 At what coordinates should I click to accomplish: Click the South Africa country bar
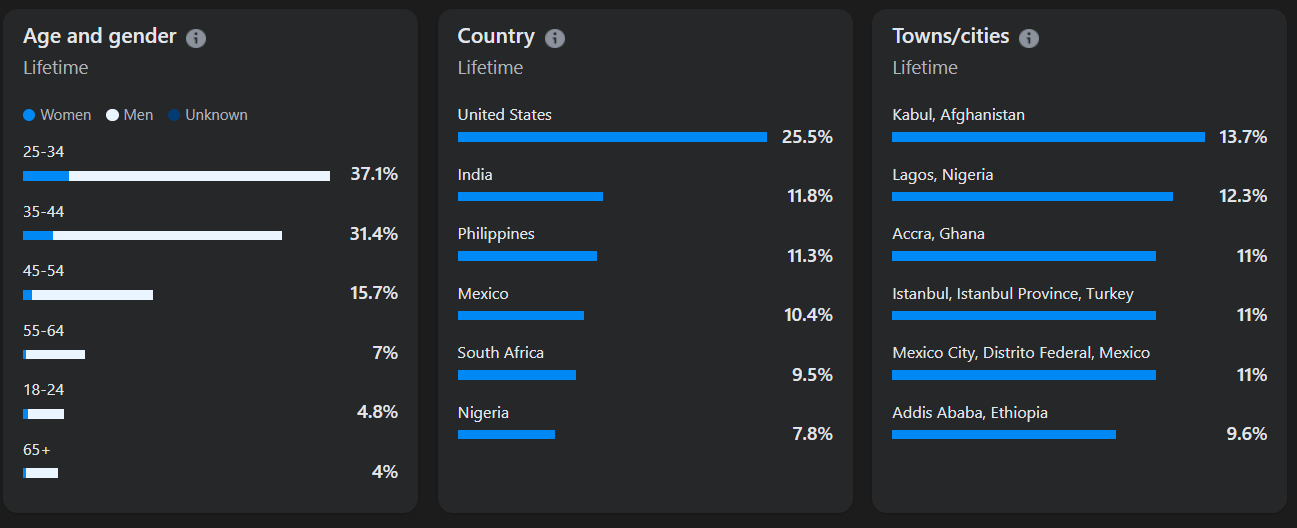click(x=517, y=375)
